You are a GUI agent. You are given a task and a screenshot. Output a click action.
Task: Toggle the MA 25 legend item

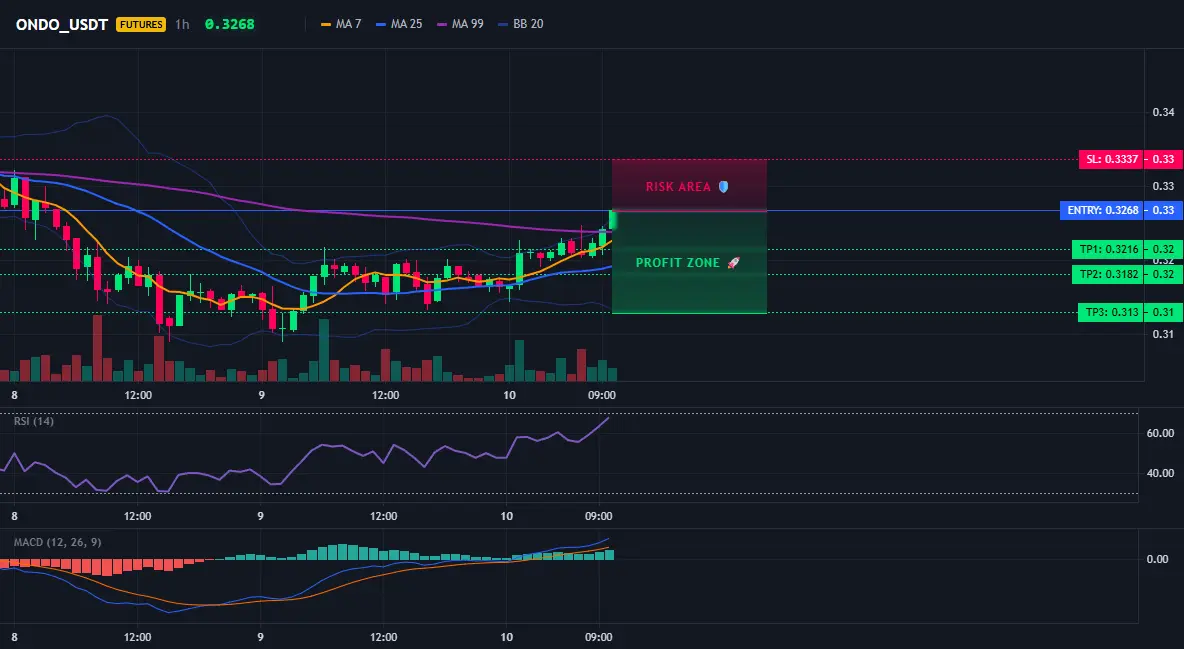(399, 24)
